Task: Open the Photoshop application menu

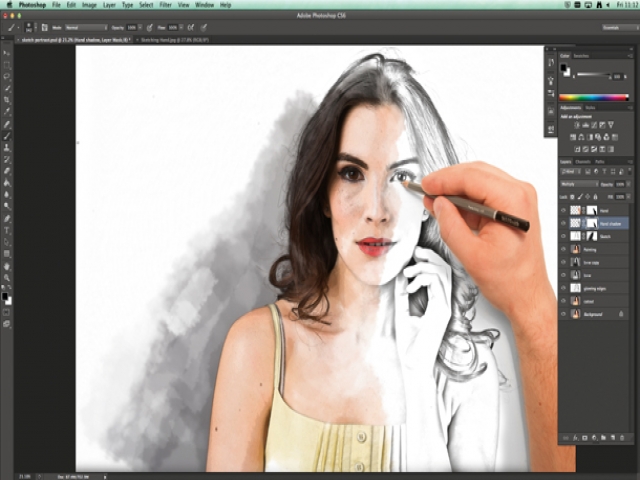Action: point(32,5)
